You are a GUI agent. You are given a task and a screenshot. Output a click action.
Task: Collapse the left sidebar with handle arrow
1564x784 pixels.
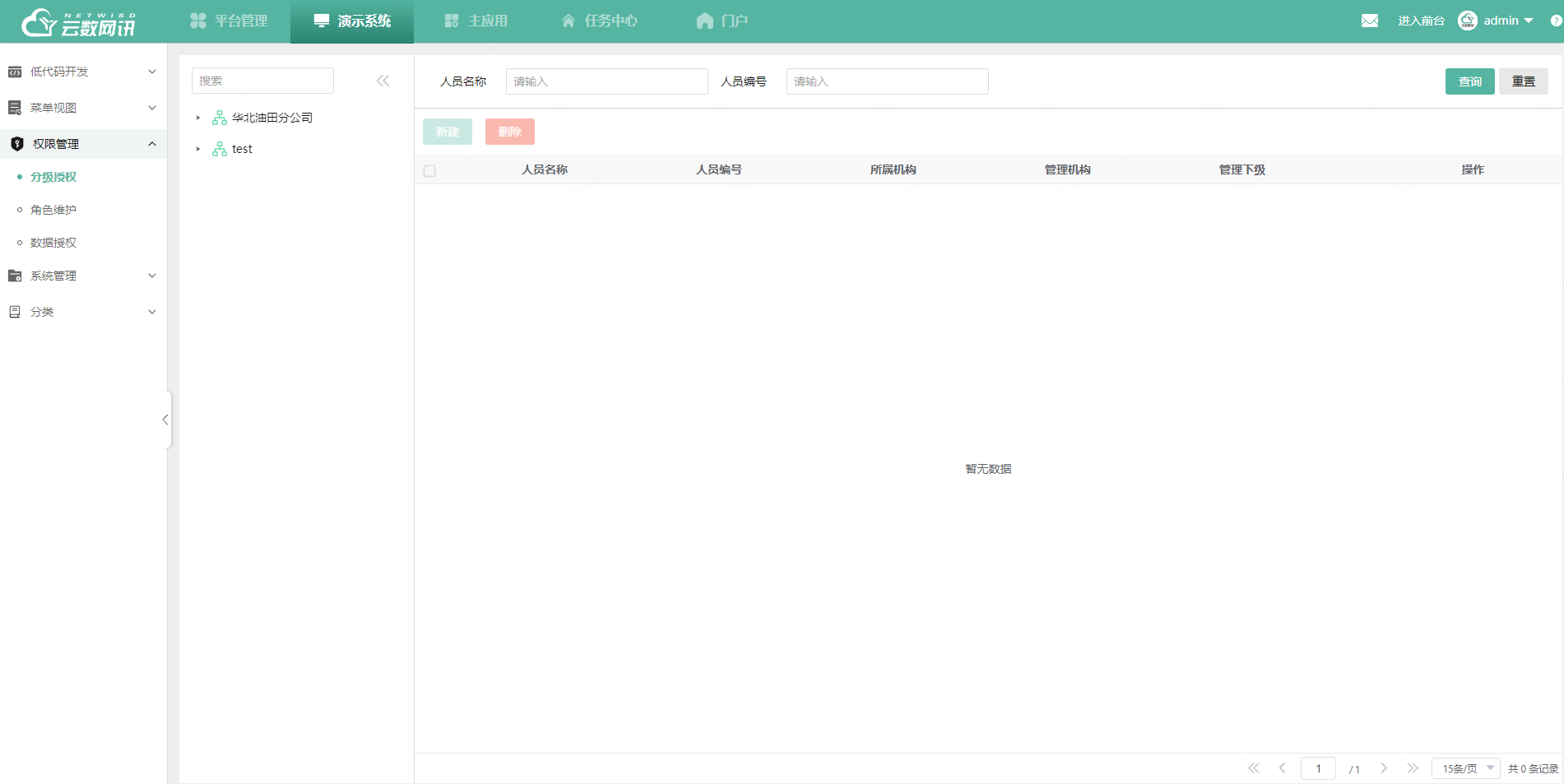coord(165,420)
